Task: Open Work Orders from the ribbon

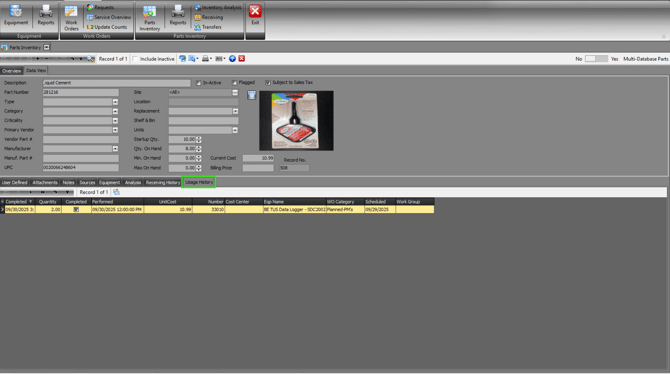Action: [71, 18]
